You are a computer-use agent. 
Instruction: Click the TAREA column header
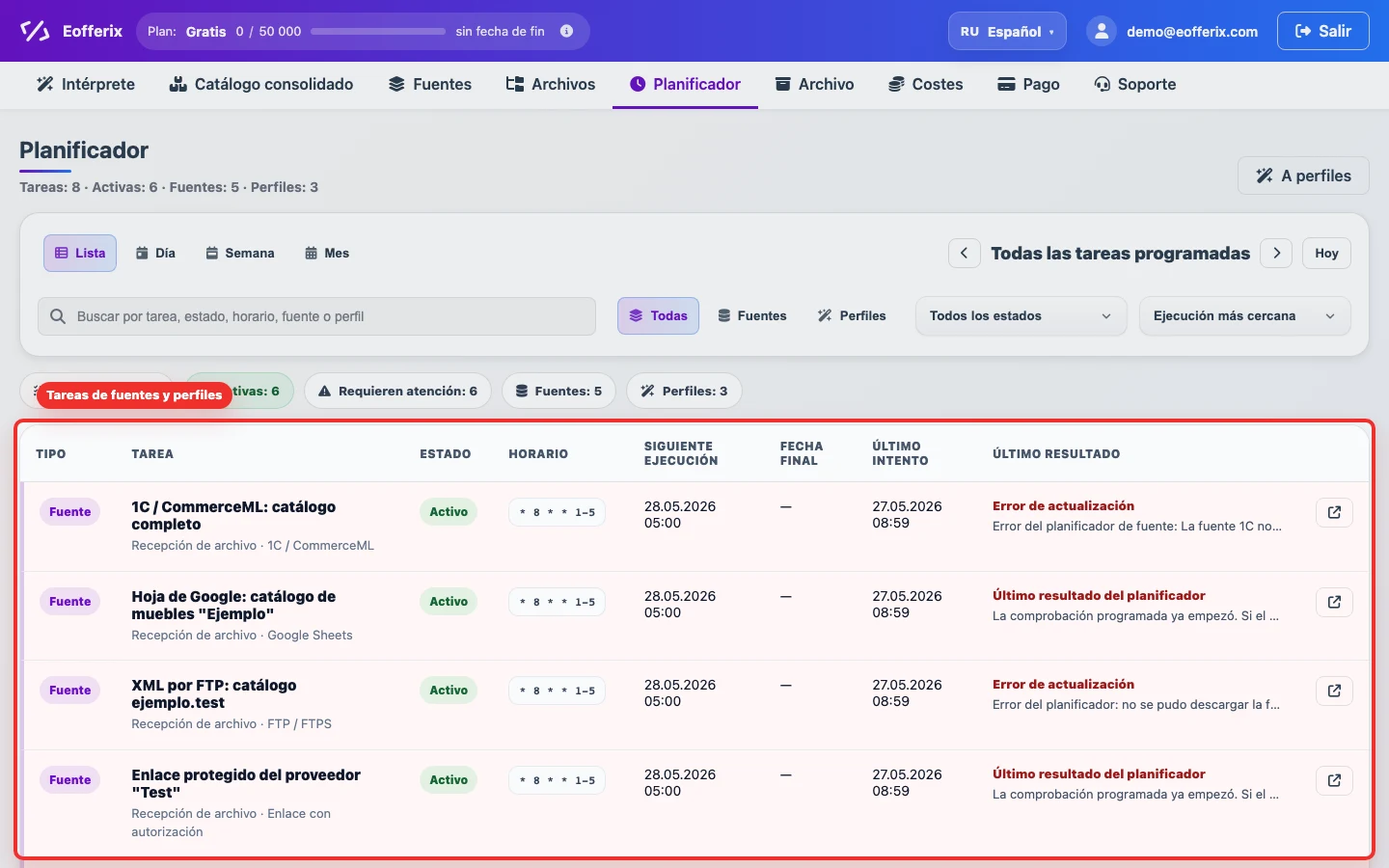(152, 453)
